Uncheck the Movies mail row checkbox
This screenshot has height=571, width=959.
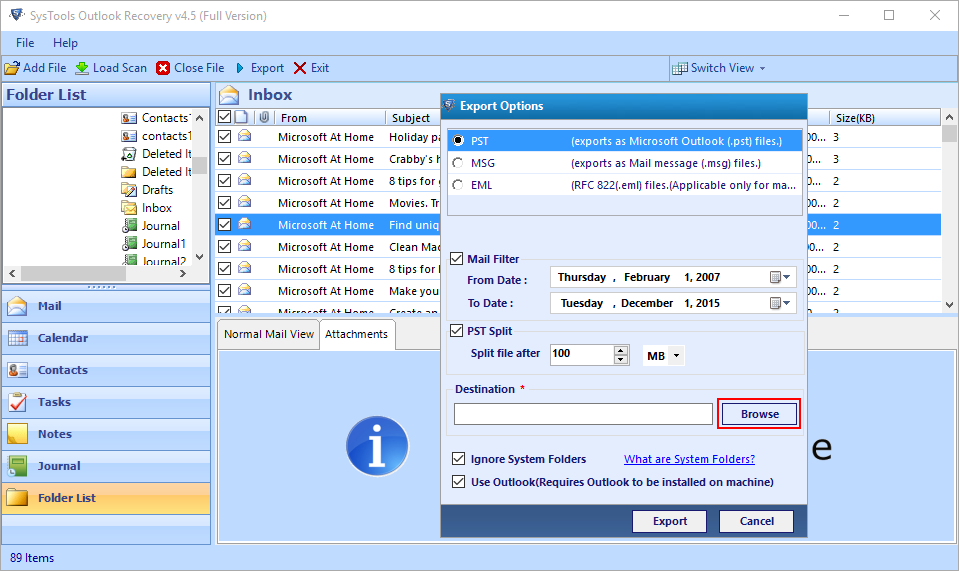click(224, 202)
